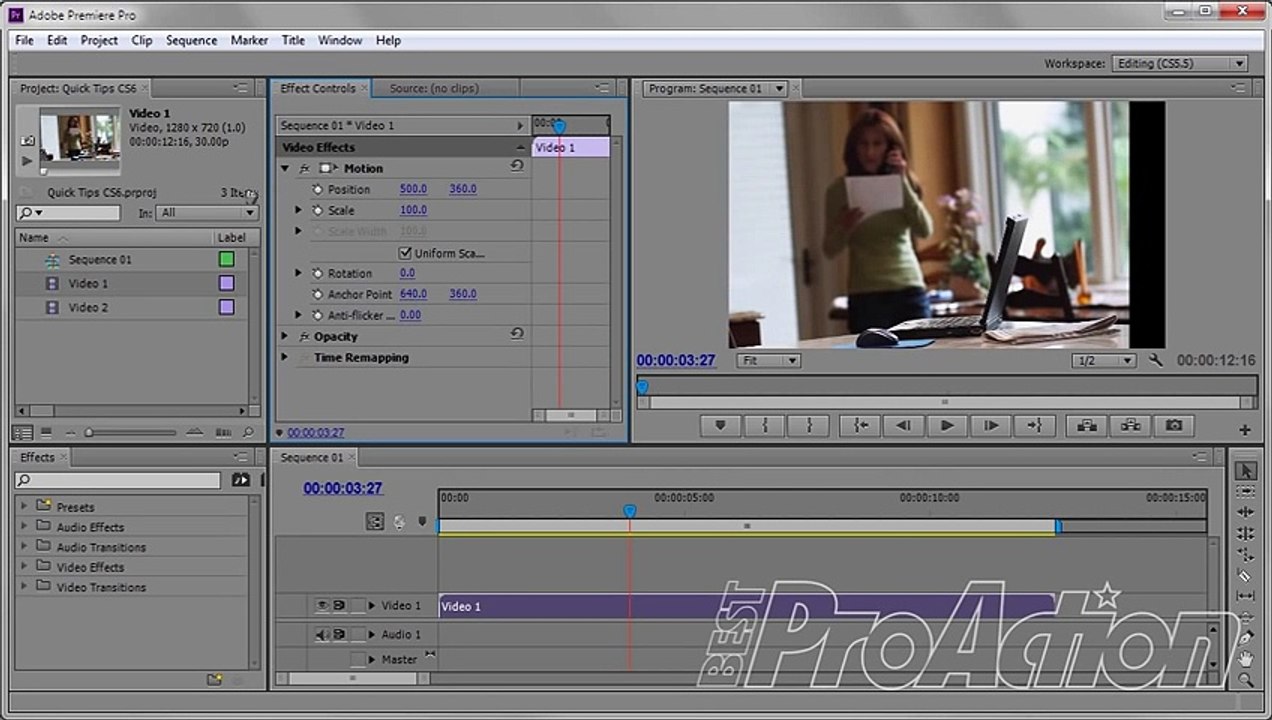Toggle Rotation animation stopwatch
Viewport: 1272px width, 720px height.
[318, 273]
